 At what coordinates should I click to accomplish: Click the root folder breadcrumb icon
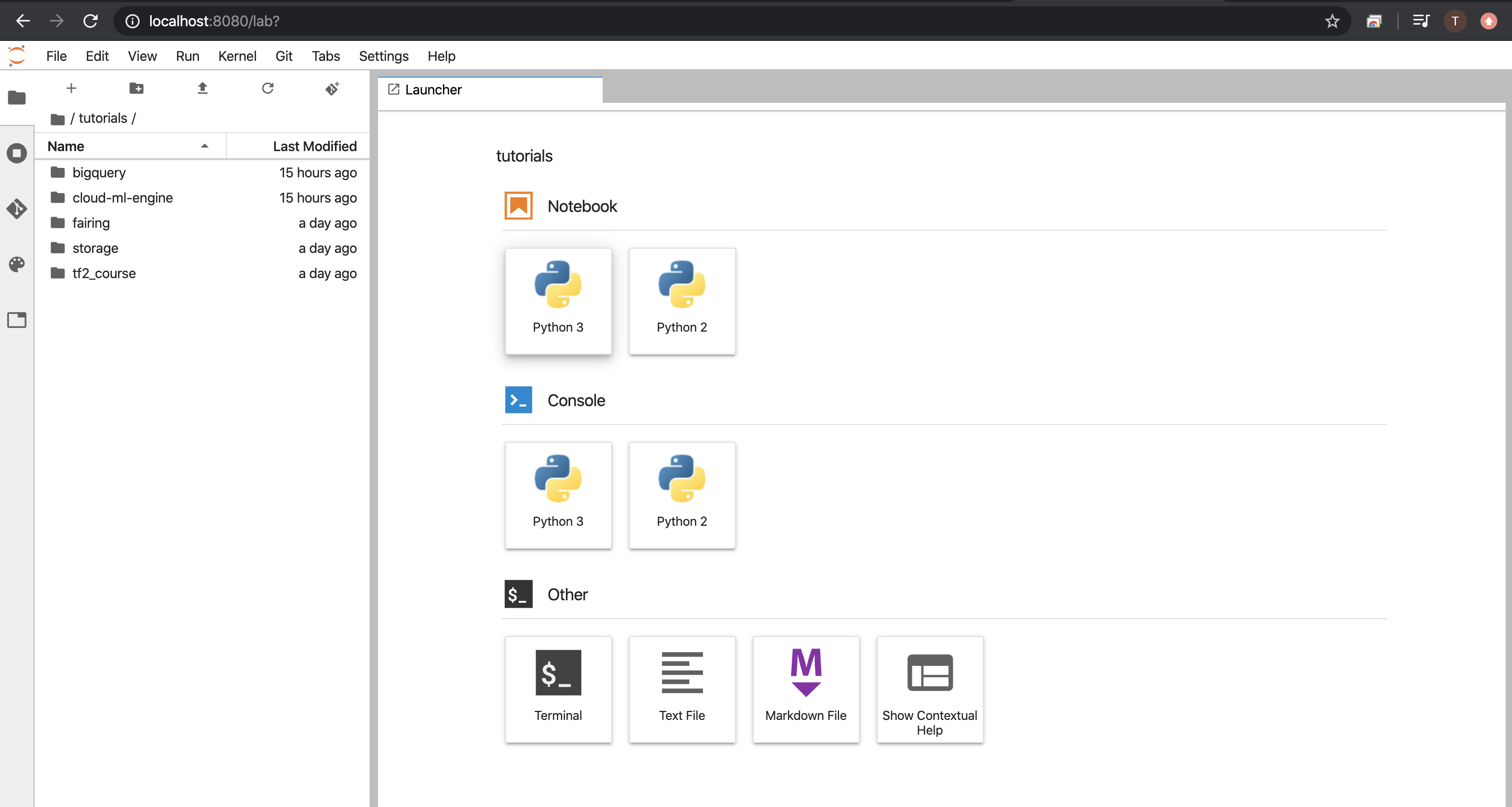(58, 119)
